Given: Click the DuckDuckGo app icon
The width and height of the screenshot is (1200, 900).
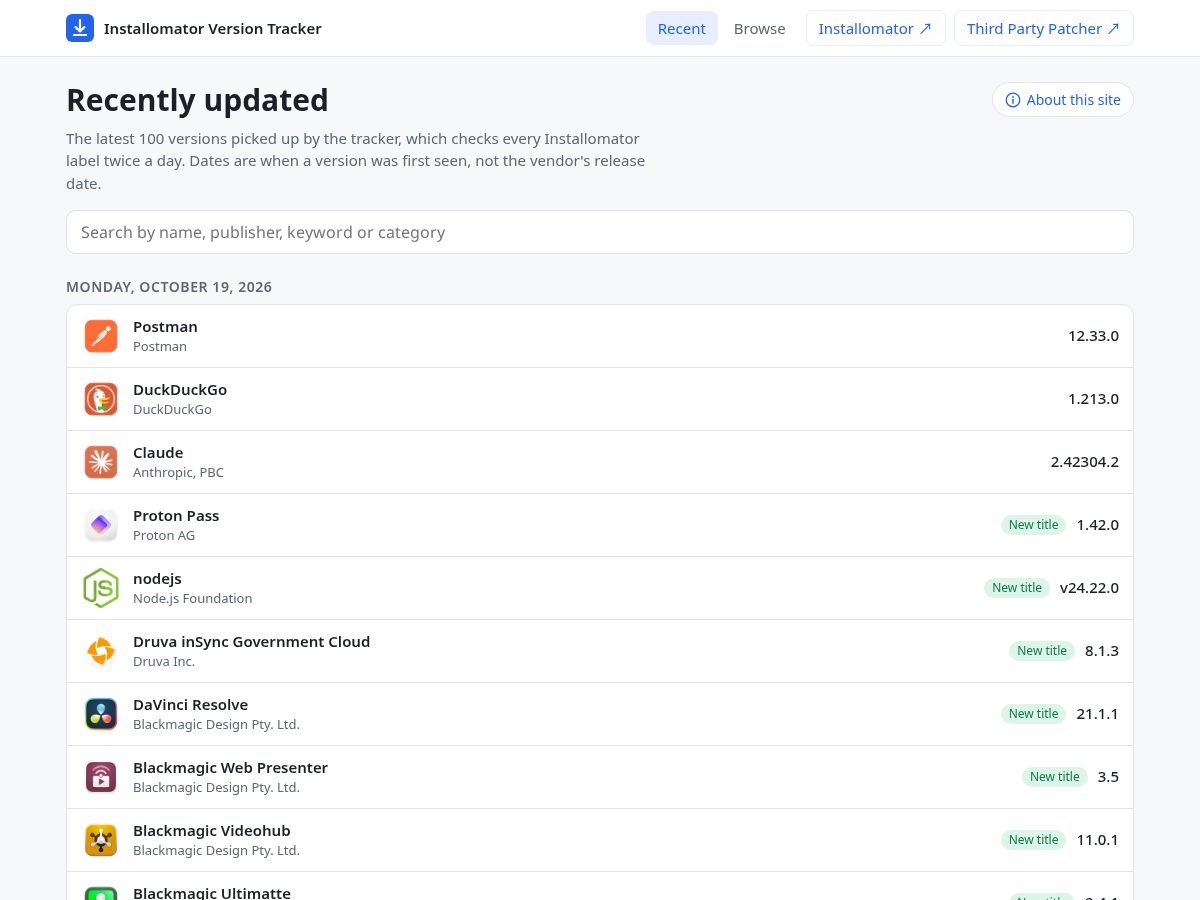Looking at the screenshot, I should point(101,399).
